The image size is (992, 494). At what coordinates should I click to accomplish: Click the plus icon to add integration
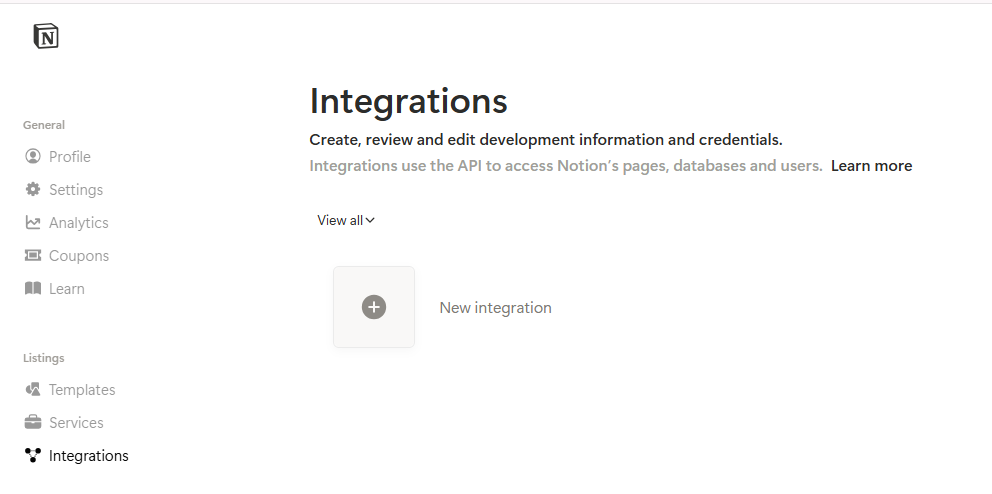(374, 307)
